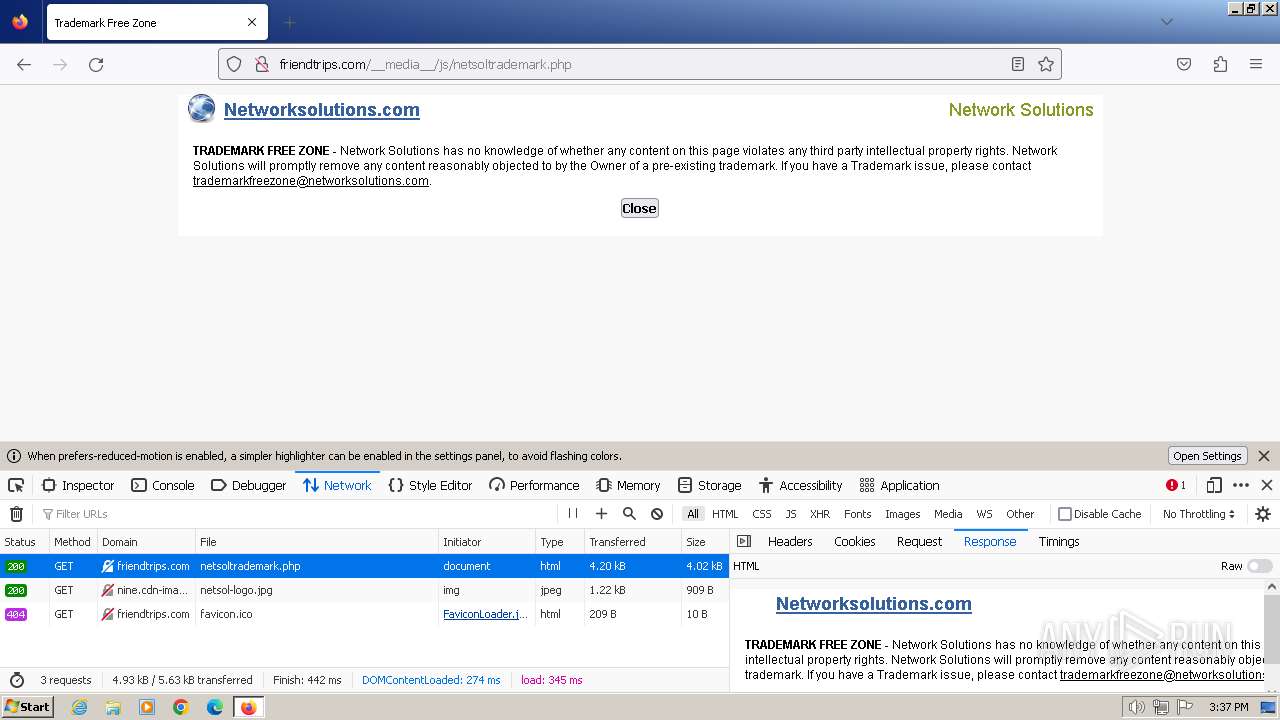Viewport: 1280px width, 720px height.
Task: Open the Memory tab
Action: point(628,485)
